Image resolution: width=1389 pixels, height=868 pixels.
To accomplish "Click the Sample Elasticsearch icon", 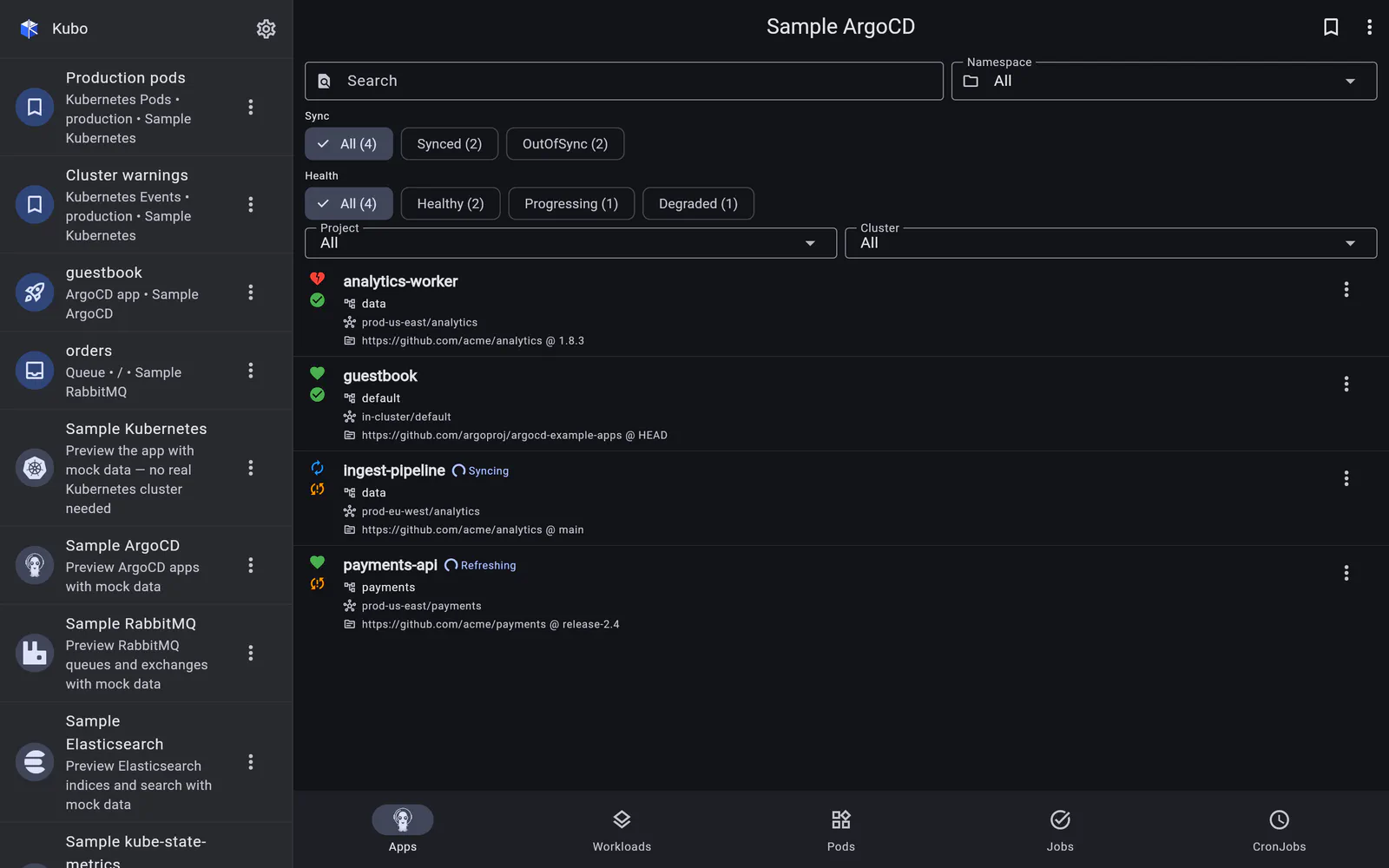I will [35, 762].
